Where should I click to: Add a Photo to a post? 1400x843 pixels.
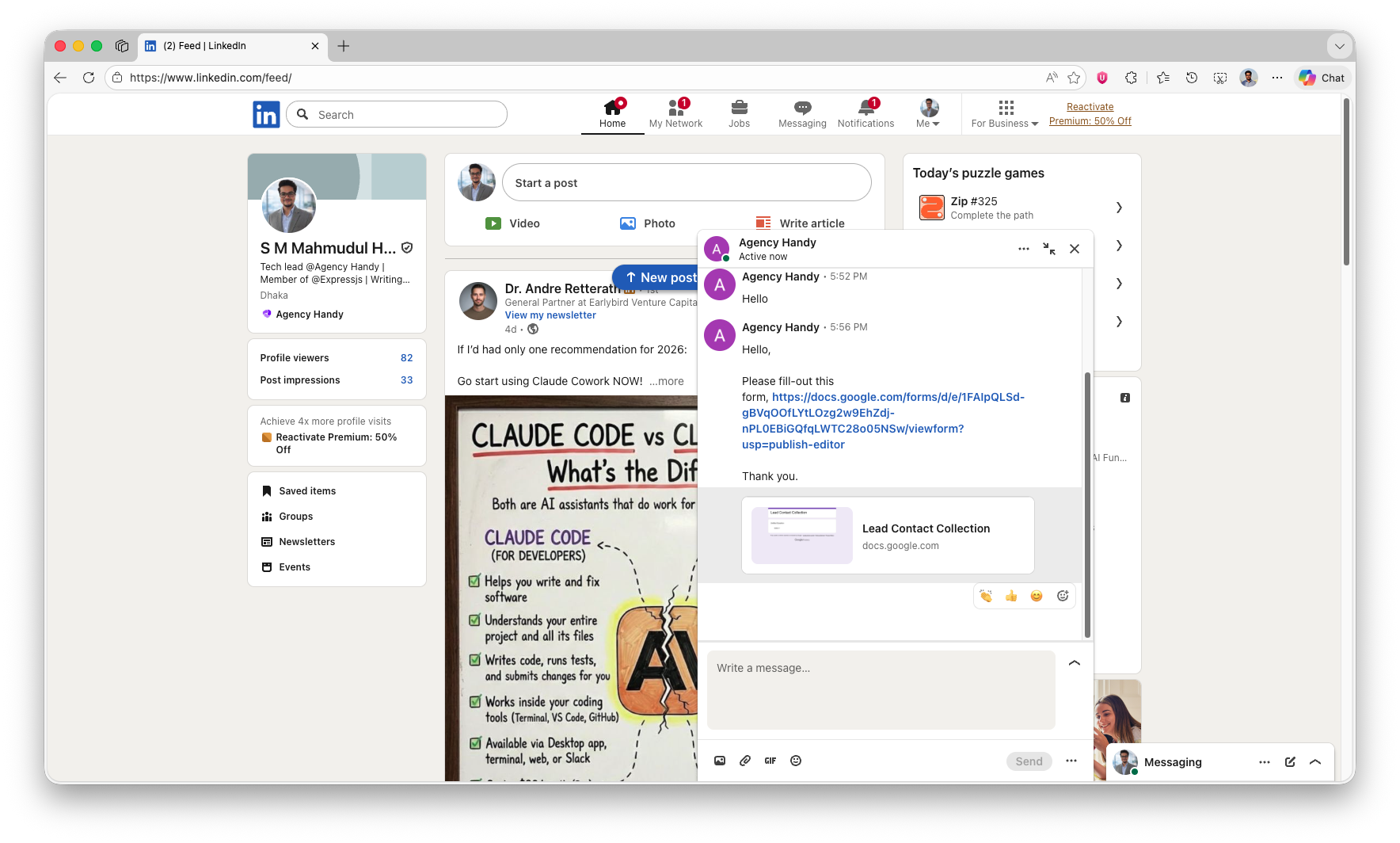(648, 223)
